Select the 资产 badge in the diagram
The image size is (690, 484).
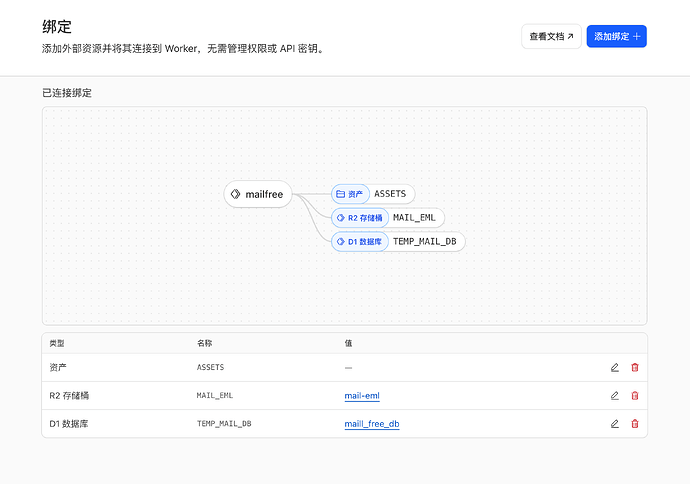(350, 194)
